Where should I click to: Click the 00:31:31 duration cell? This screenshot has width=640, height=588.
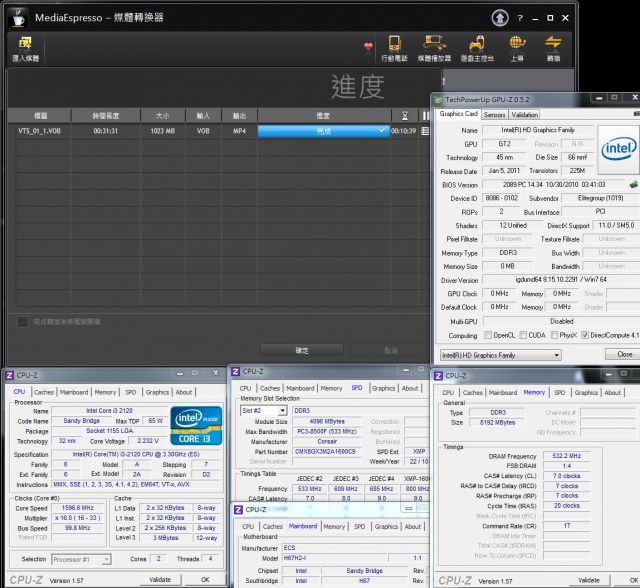coord(105,131)
